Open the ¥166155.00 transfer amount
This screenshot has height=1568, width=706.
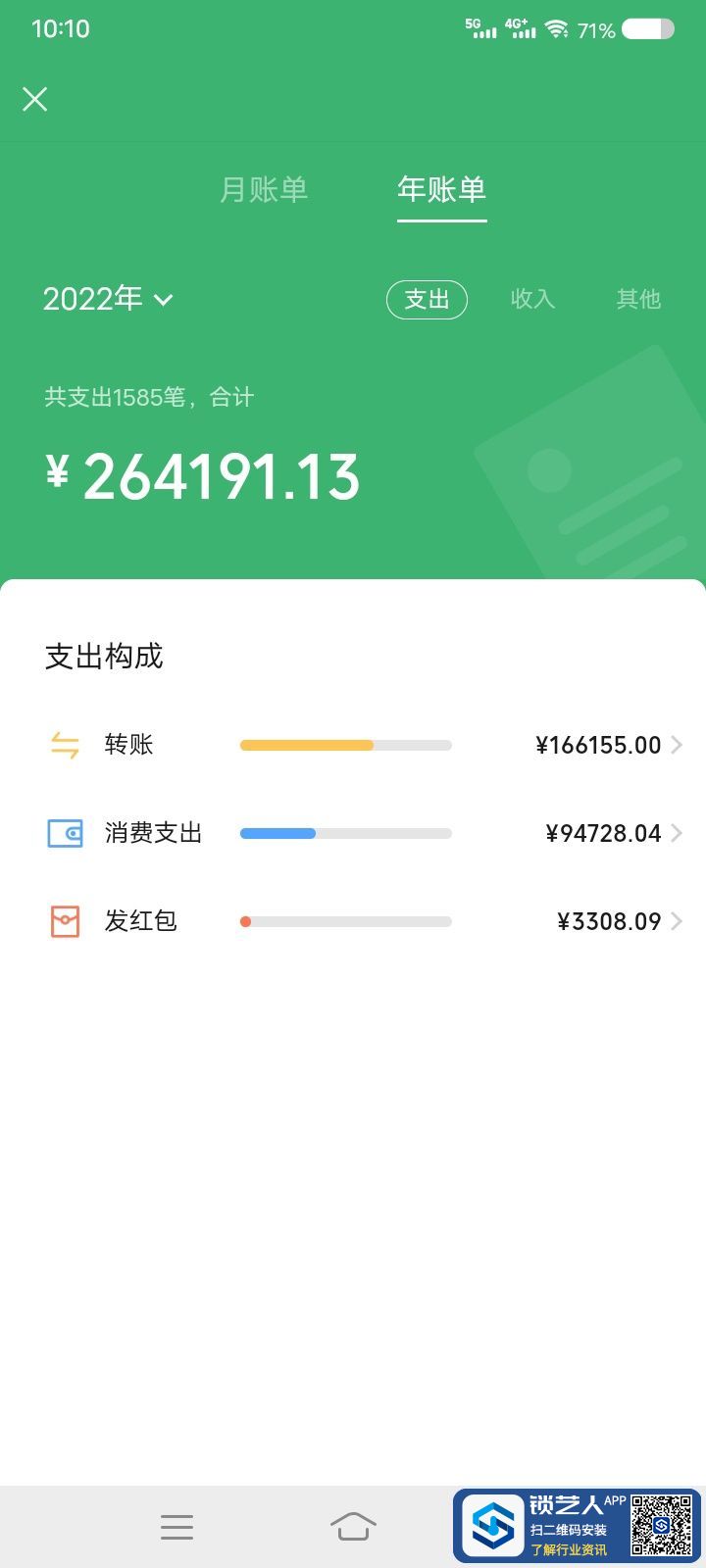[598, 745]
